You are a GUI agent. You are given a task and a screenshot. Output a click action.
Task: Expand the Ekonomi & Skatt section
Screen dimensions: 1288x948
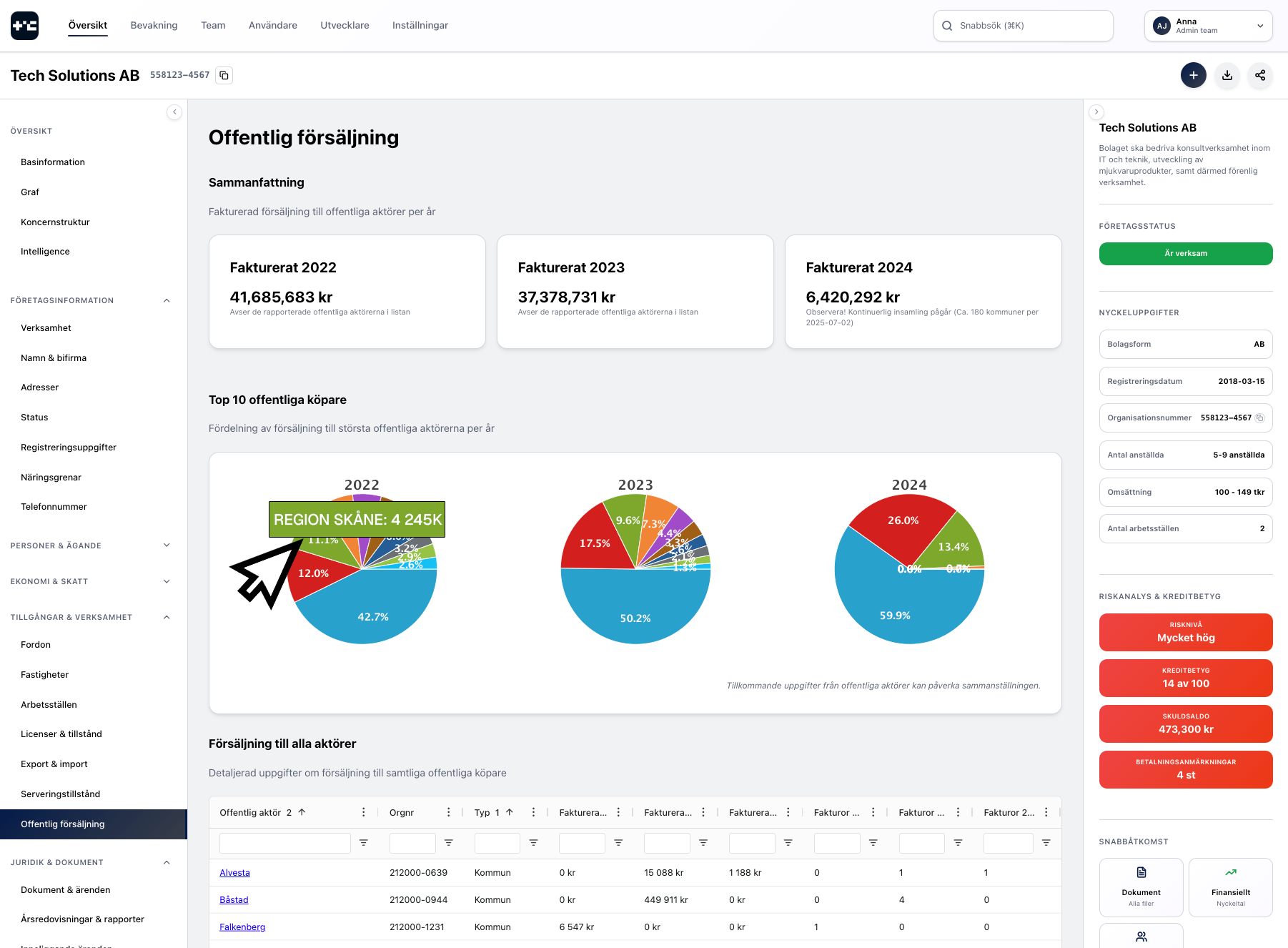coord(167,581)
